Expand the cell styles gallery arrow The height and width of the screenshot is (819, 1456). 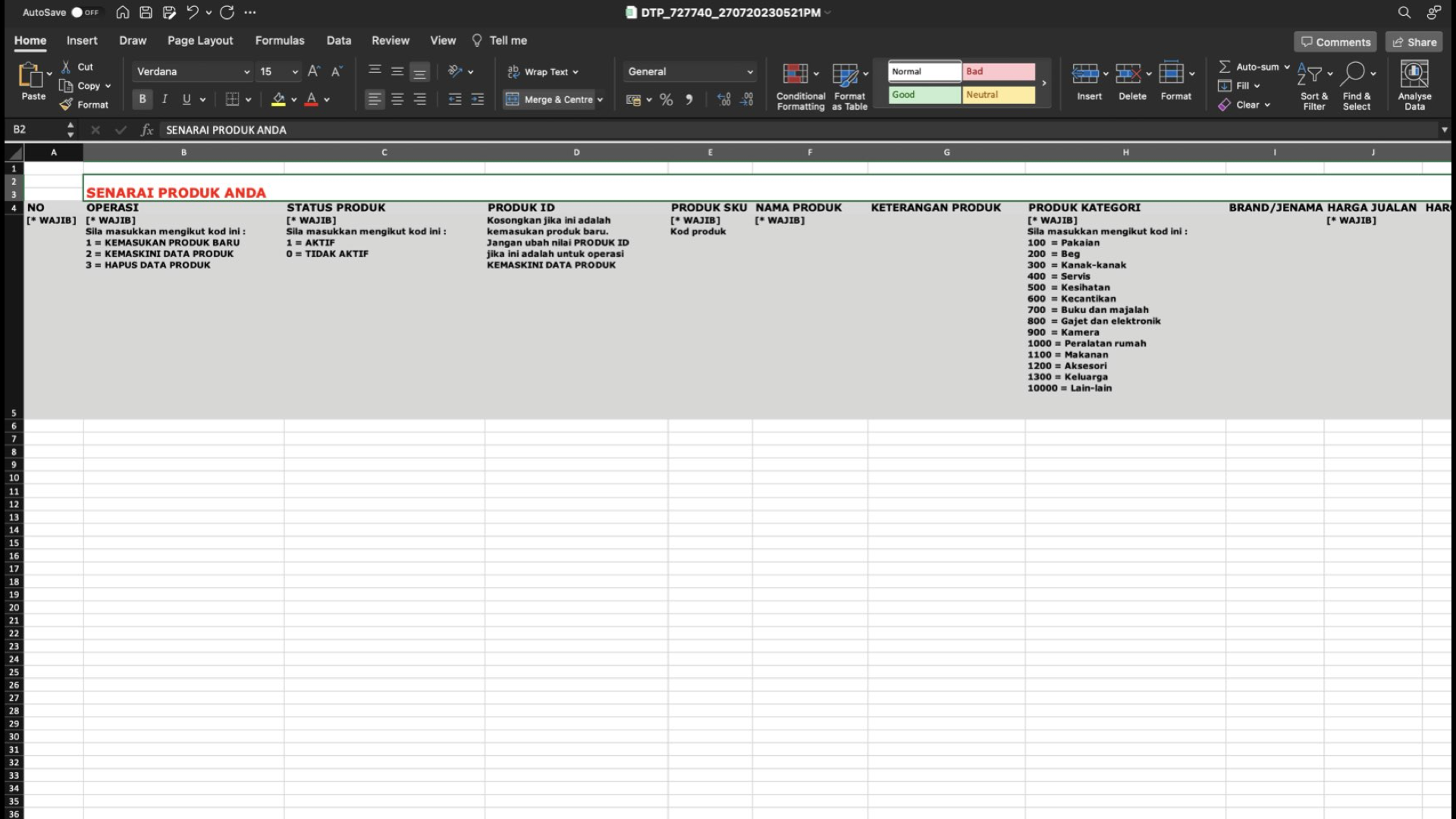pyautogui.click(x=1044, y=83)
